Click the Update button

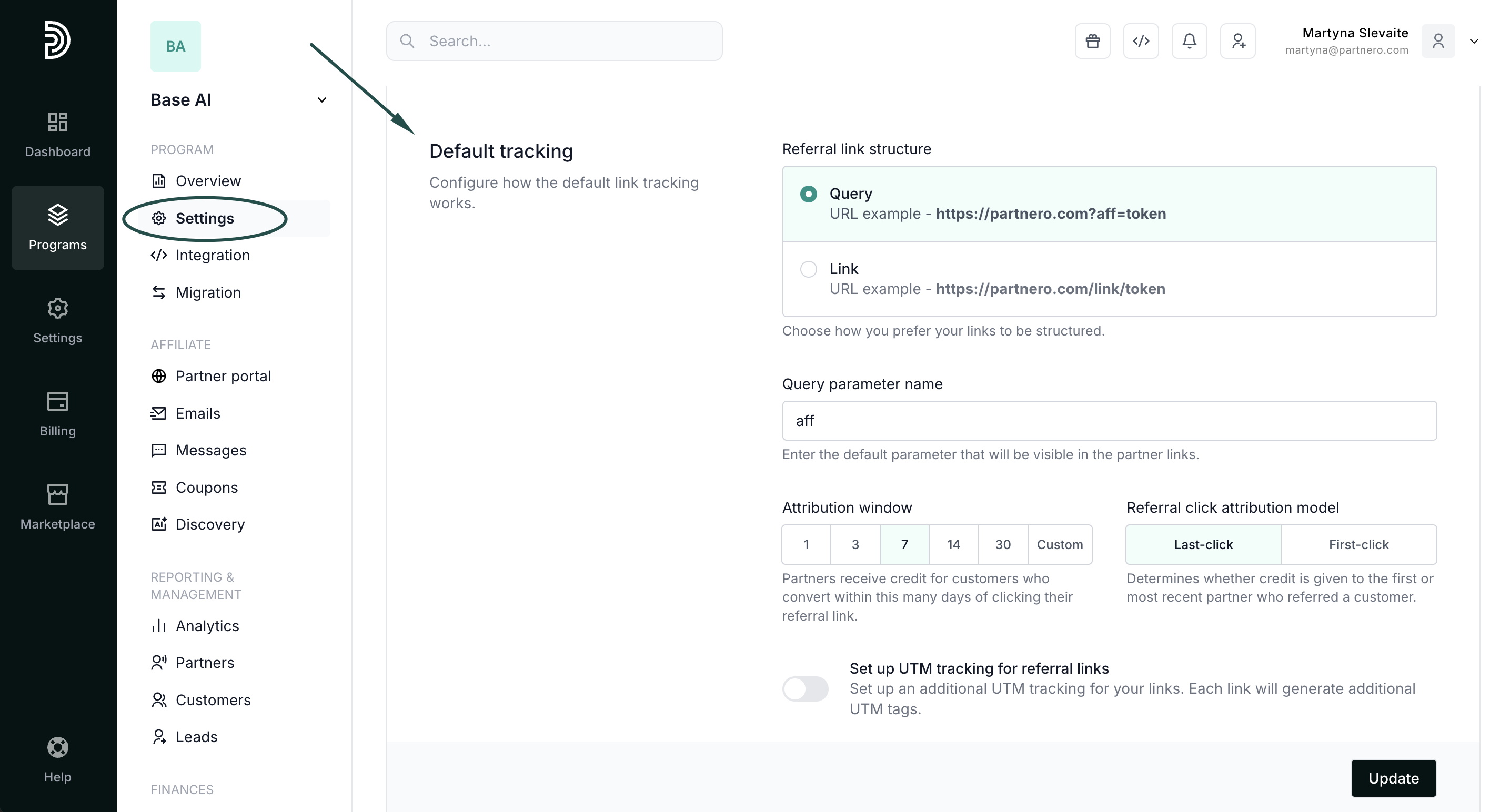[1393, 778]
